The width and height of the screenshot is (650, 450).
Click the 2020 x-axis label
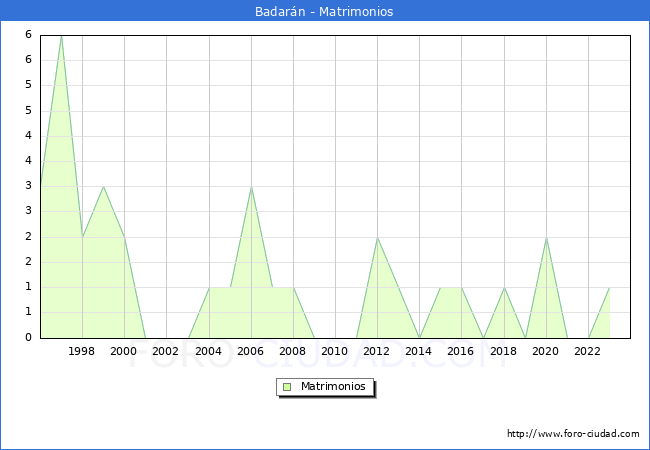point(546,351)
